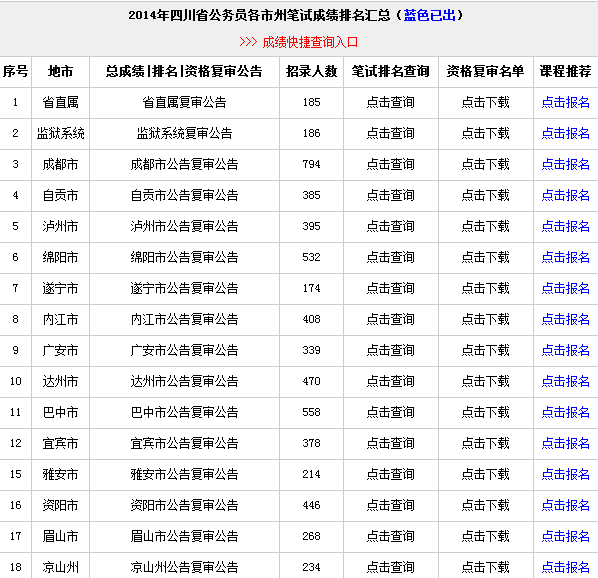The image size is (598, 578).
Task: Click 点击报名 in the 内江市 row
Action: pos(566,319)
